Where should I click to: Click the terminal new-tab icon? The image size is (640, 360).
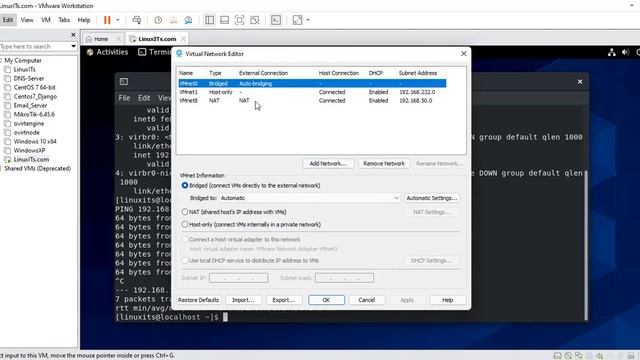124,82
